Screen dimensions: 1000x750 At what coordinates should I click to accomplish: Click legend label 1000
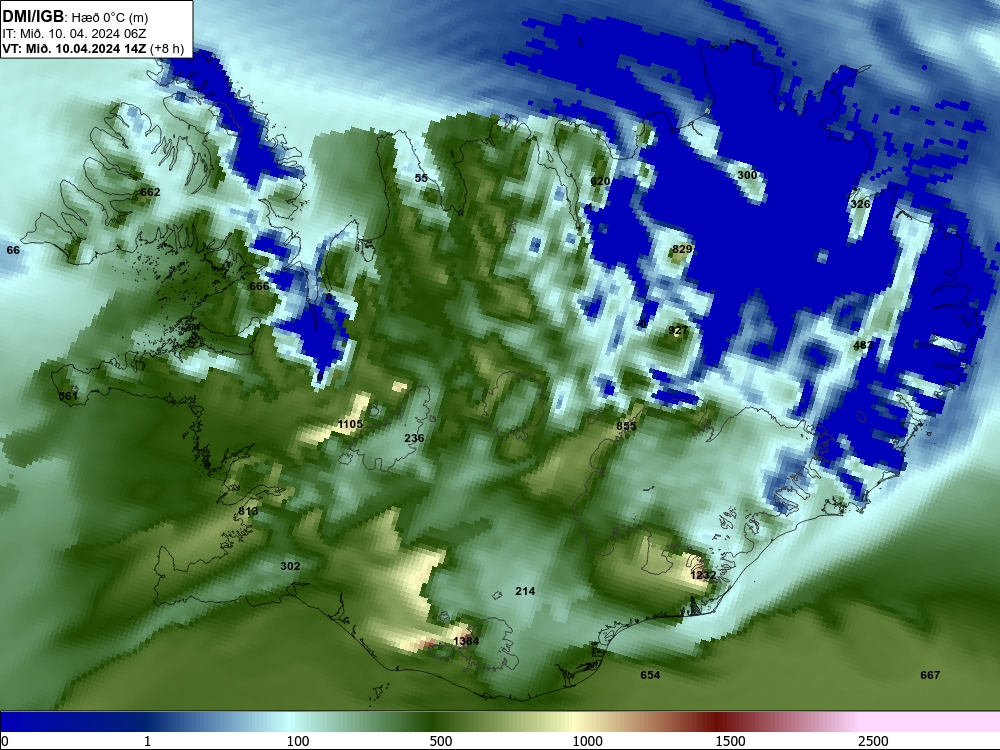[587, 741]
